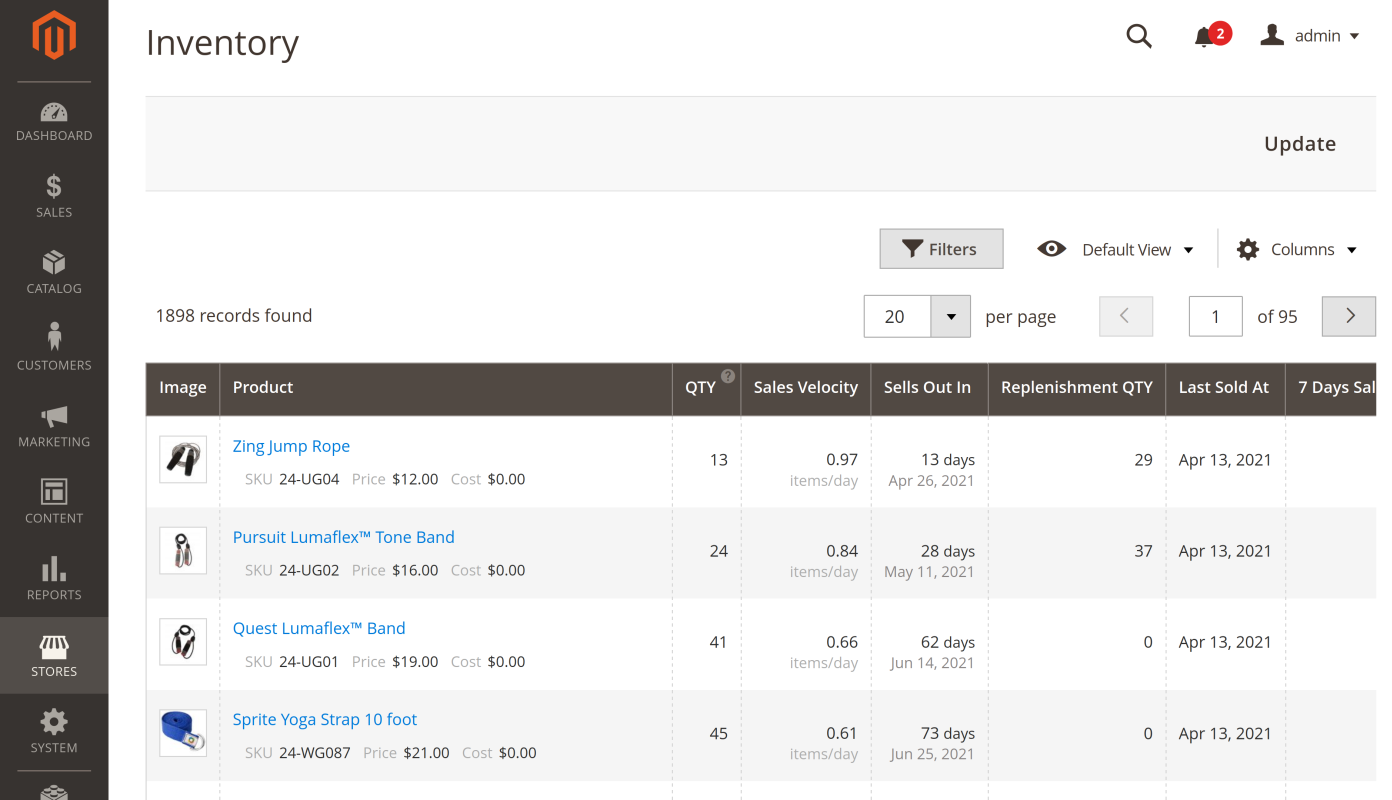
Task: Open the notifications bell icon
Action: (1204, 37)
